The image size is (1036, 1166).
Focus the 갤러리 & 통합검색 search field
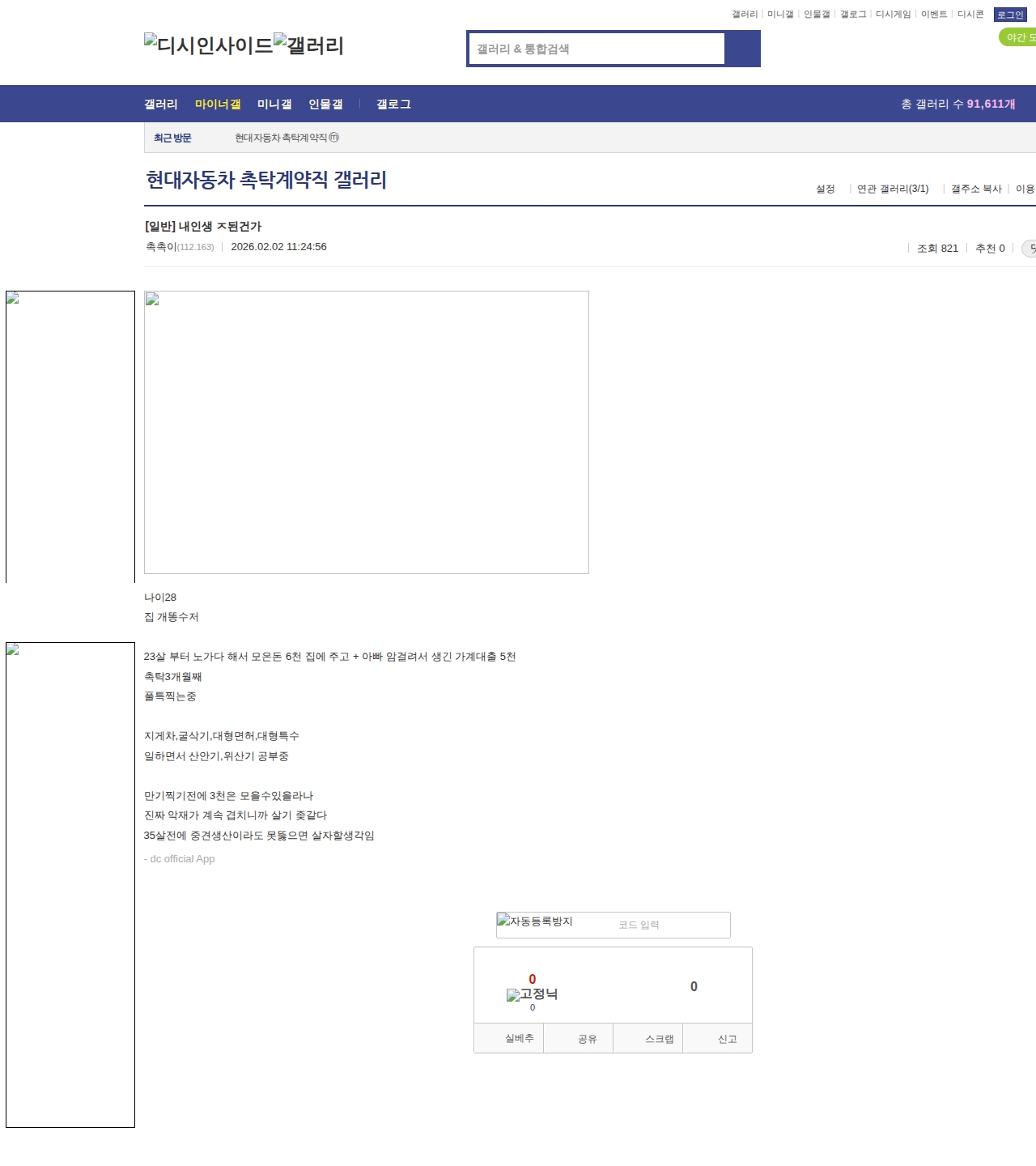tap(597, 49)
